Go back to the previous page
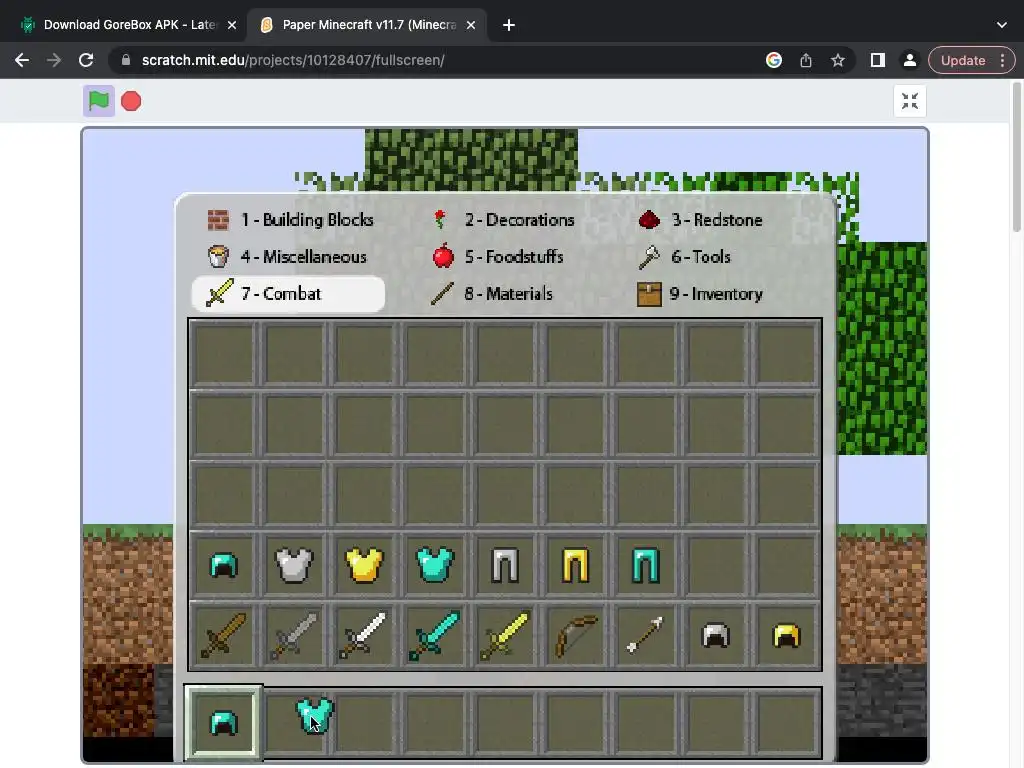The width and height of the screenshot is (1024, 768). coord(22,60)
